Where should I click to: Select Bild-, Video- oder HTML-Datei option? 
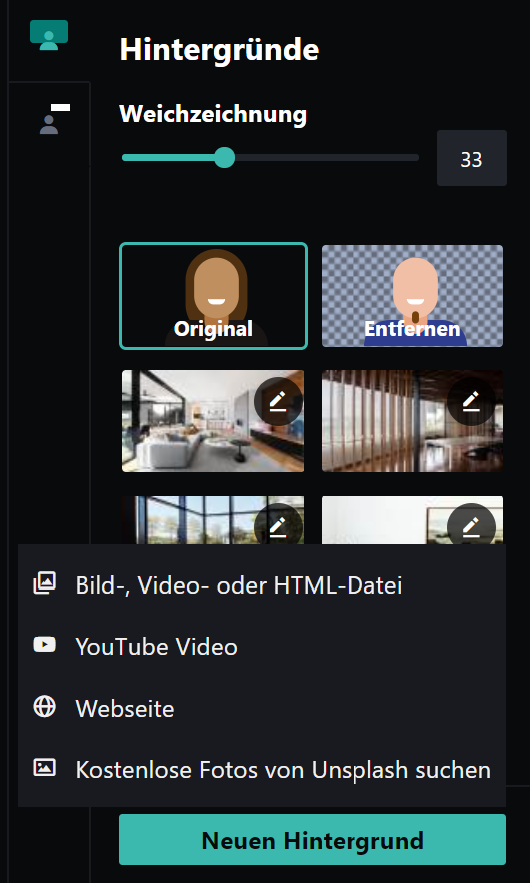pos(262,586)
